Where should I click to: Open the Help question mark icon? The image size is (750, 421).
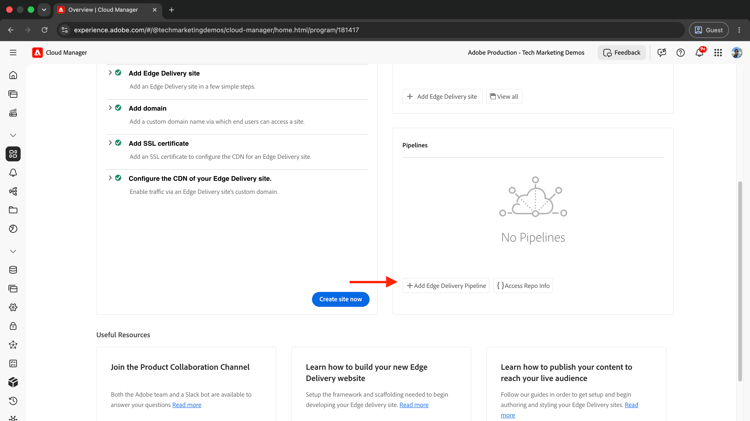(x=680, y=53)
